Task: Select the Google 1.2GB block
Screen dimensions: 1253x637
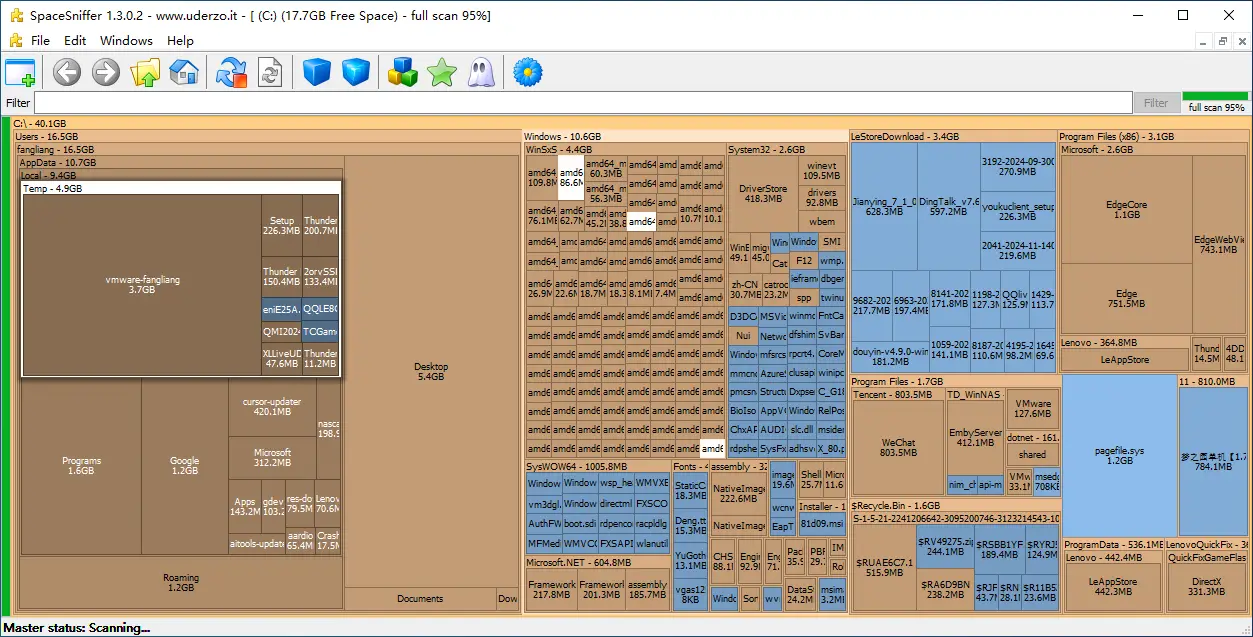Action: pyautogui.click(x=184, y=466)
